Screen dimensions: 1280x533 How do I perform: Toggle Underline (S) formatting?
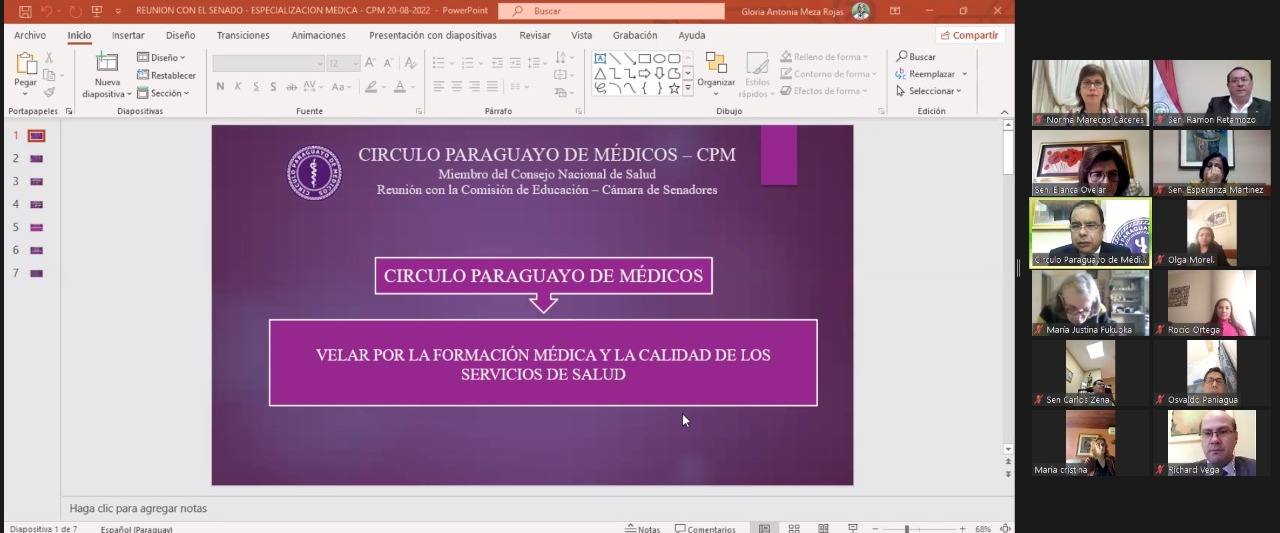pyautogui.click(x=255, y=87)
